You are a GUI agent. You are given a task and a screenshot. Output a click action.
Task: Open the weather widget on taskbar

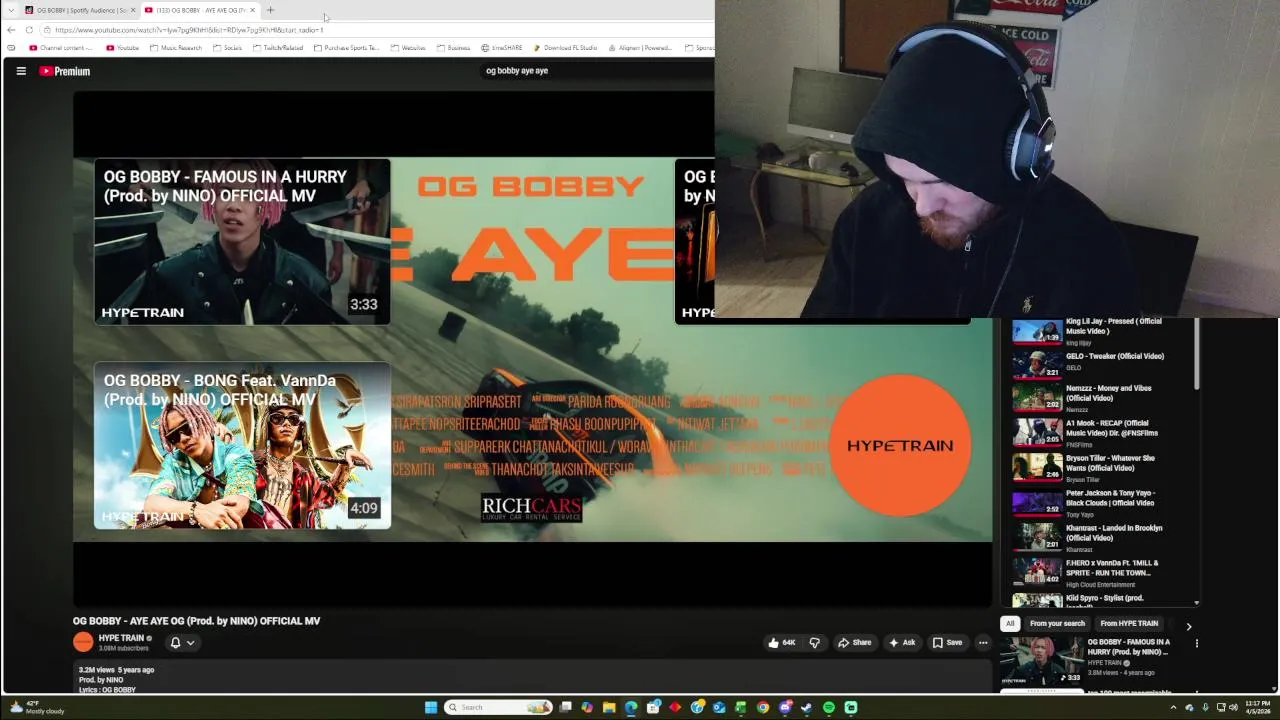[37, 707]
